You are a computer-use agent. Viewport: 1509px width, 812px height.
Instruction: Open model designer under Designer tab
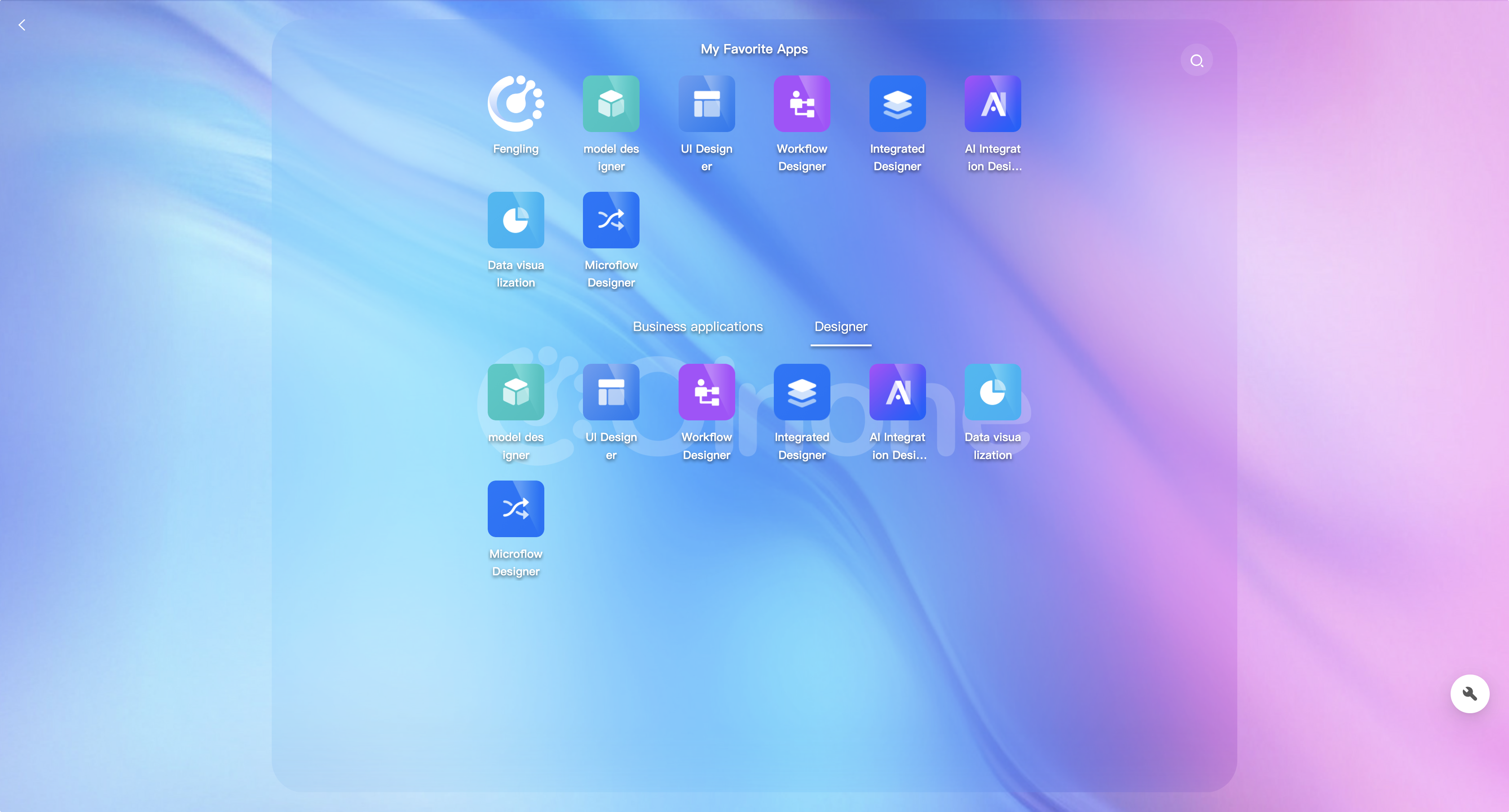point(516,392)
